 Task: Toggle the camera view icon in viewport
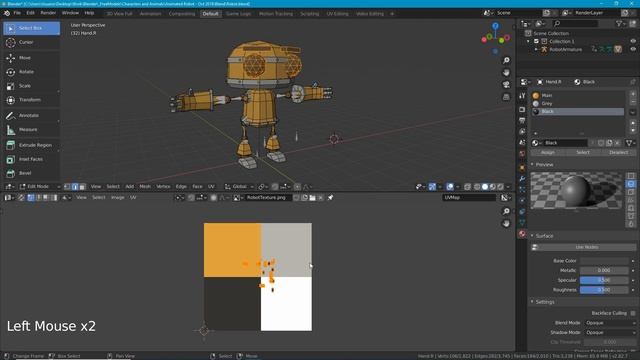(x=506, y=85)
